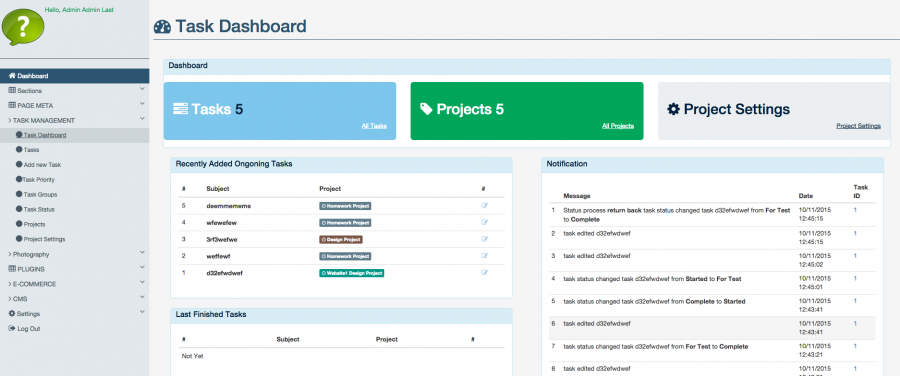Click the Log Out icon in sidebar
Image resolution: width=900 pixels, height=376 pixels.
(x=11, y=329)
